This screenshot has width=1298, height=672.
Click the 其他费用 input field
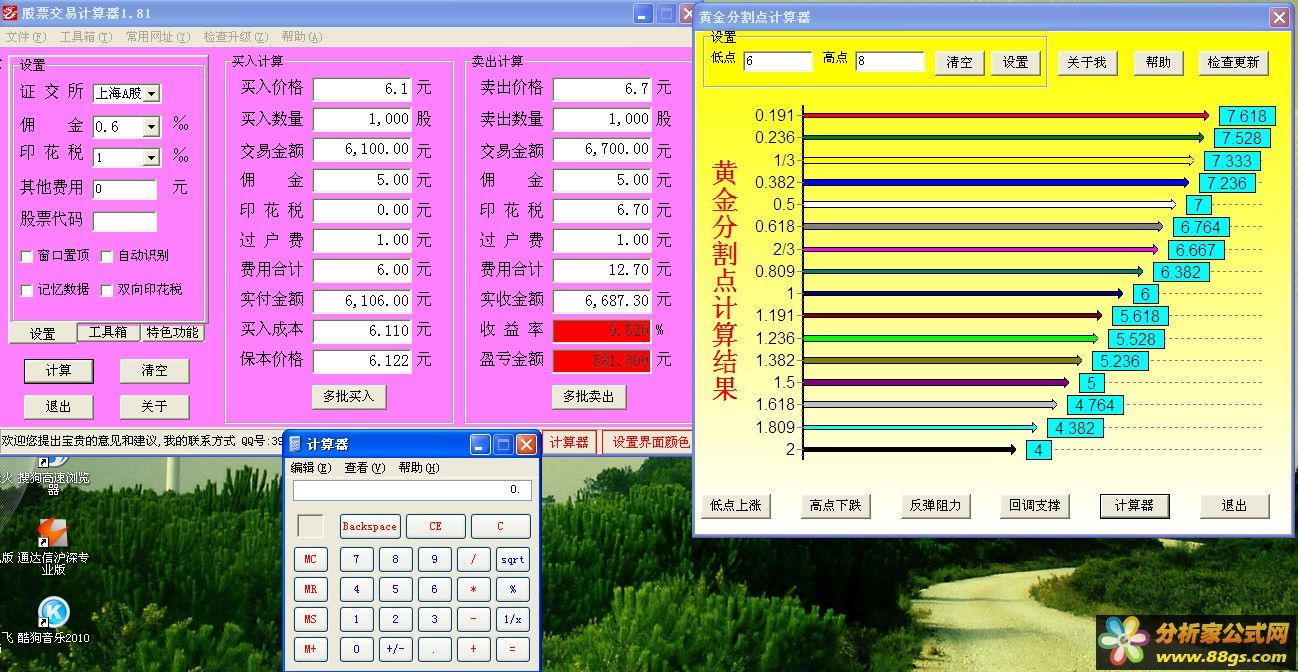pos(125,189)
